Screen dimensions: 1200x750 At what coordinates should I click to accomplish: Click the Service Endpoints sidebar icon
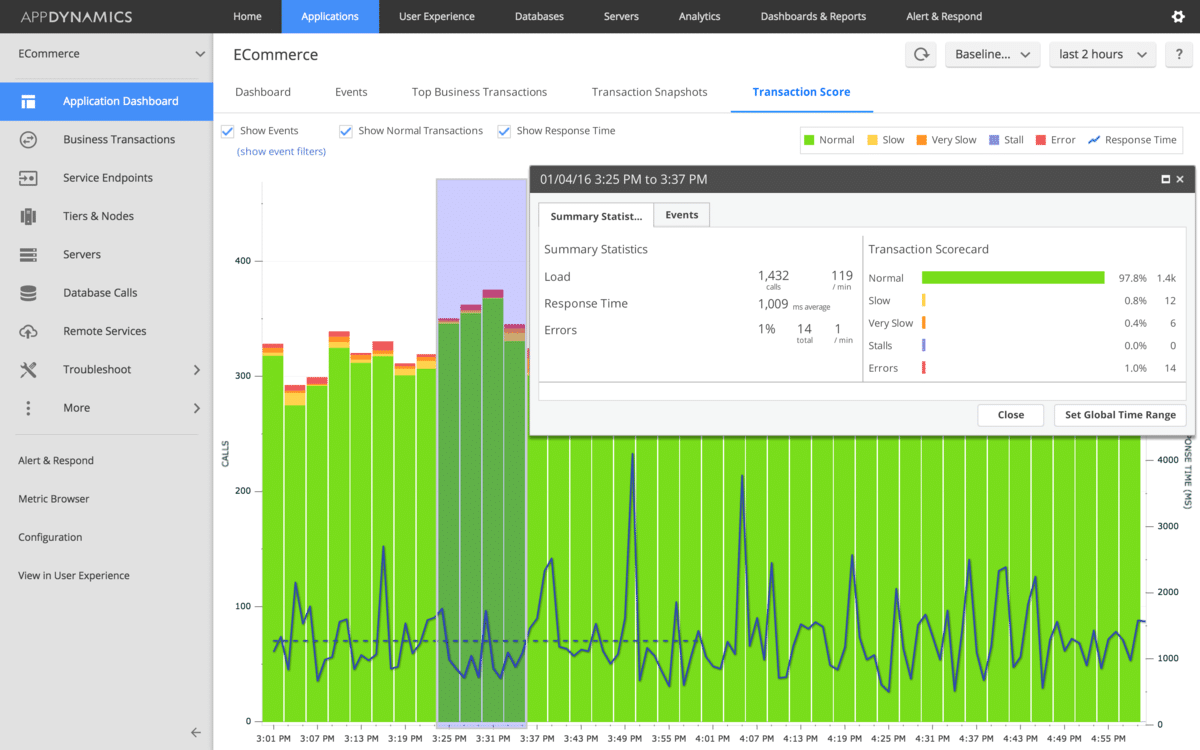point(28,178)
